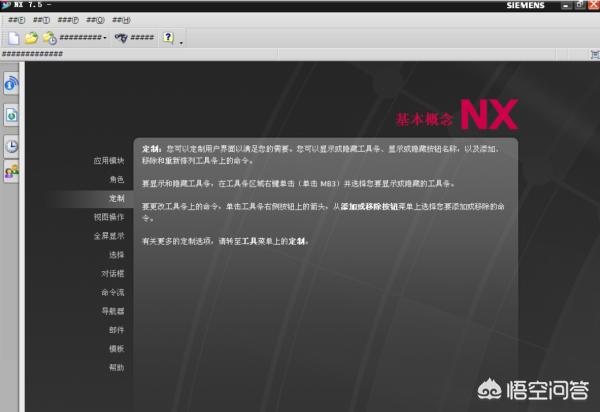Click the Command Finder binoculars icon

[x=121, y=37]
